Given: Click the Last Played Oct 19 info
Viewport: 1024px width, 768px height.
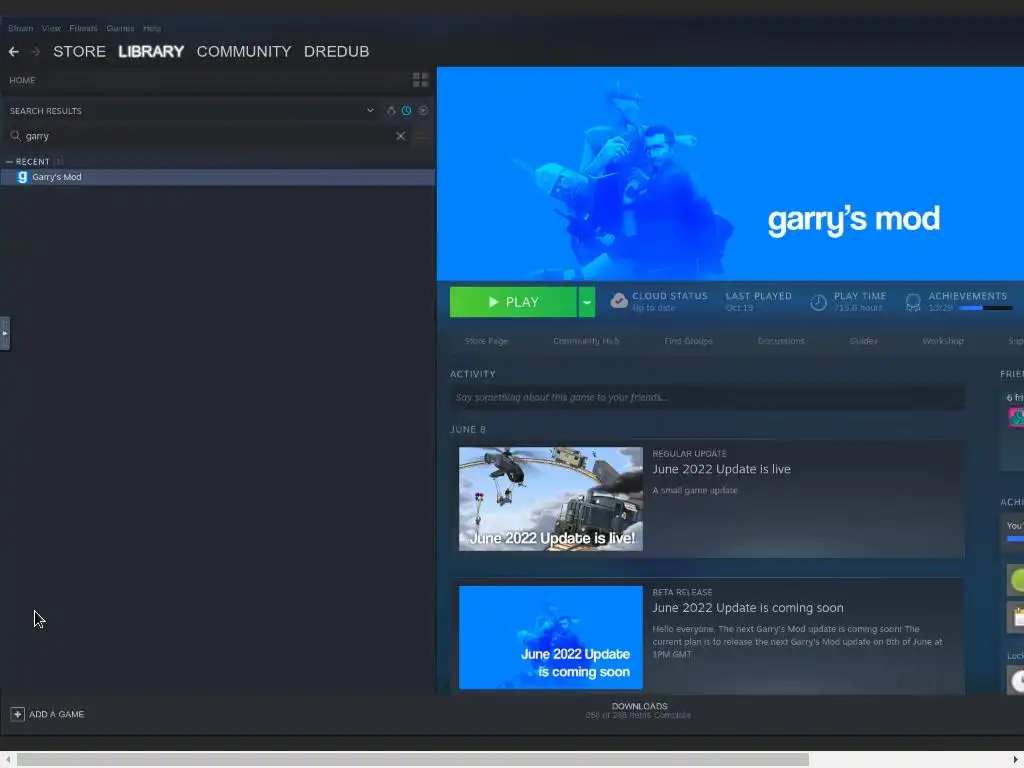Looking at the screenshot, I should coord(758,302).
